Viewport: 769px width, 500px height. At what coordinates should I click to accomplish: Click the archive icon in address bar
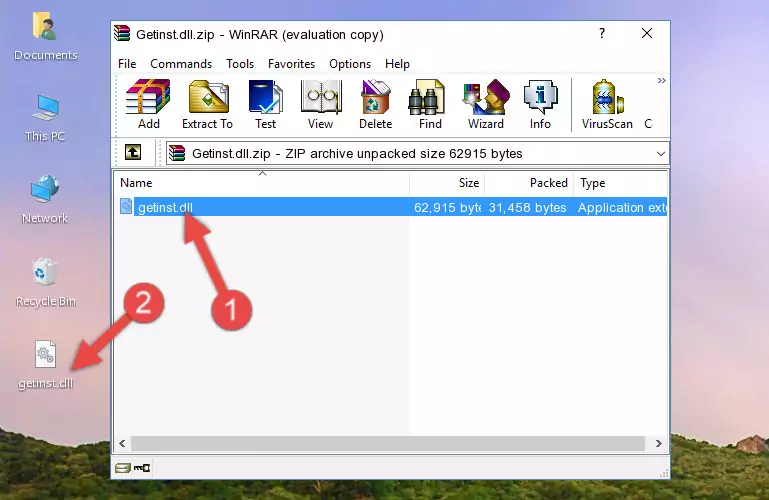coord(177,153)
